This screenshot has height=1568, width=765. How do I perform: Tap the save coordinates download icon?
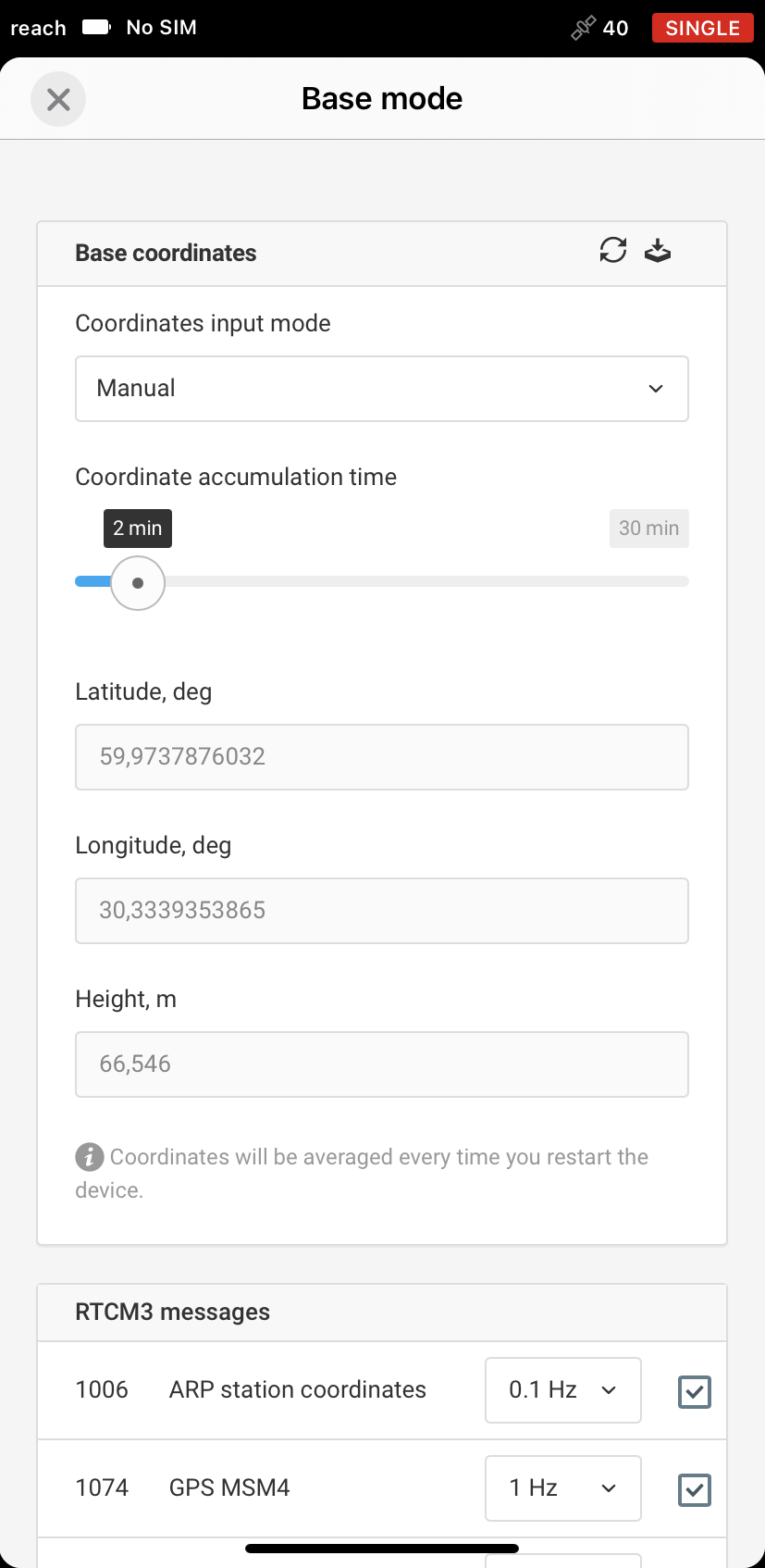658,250
